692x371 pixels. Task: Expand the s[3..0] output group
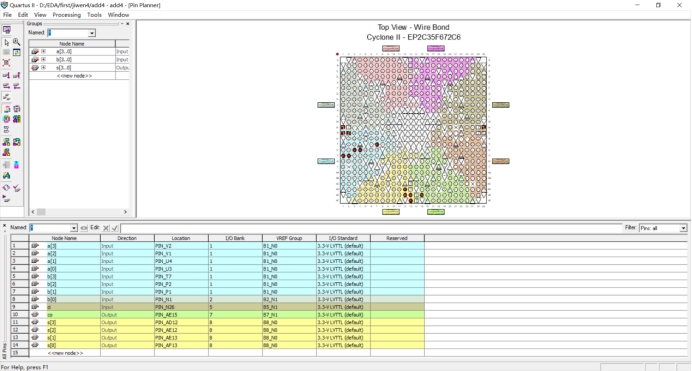pyautogui.click(x=43, y=67)
